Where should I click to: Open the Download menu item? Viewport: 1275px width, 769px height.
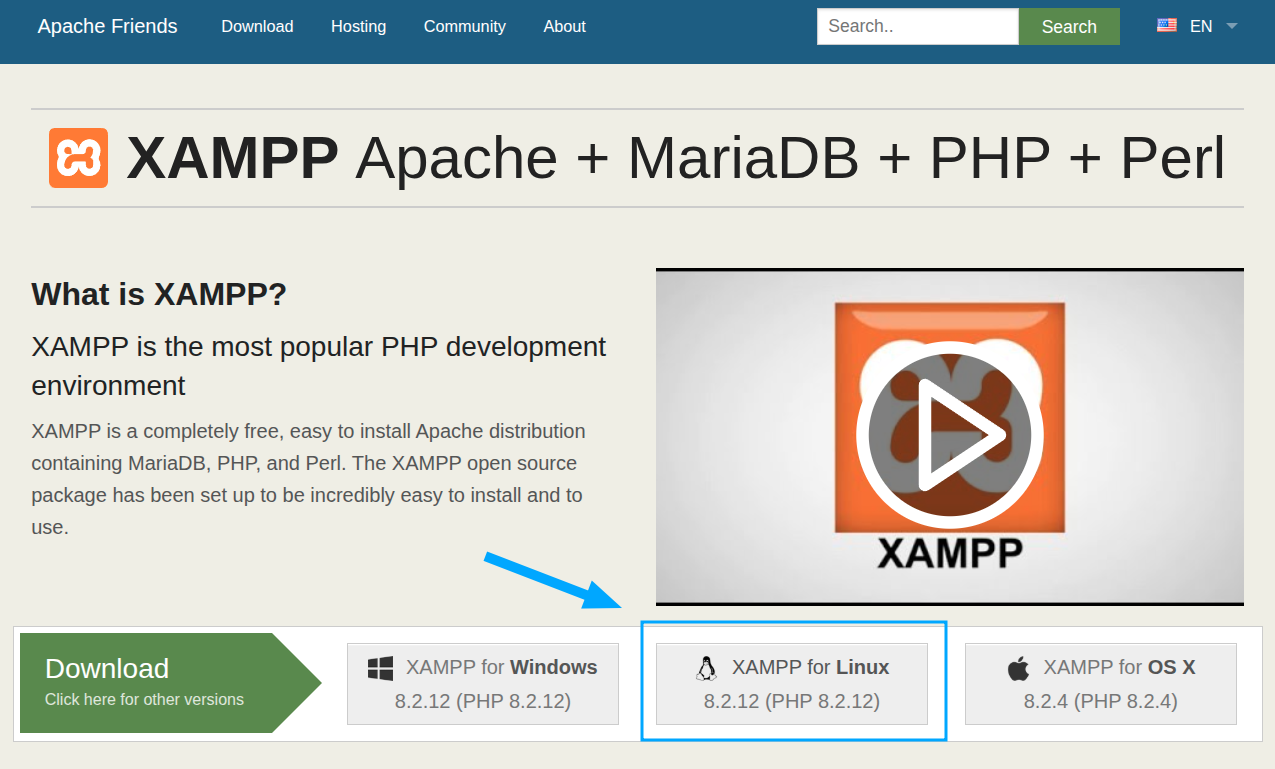(257, 26)
